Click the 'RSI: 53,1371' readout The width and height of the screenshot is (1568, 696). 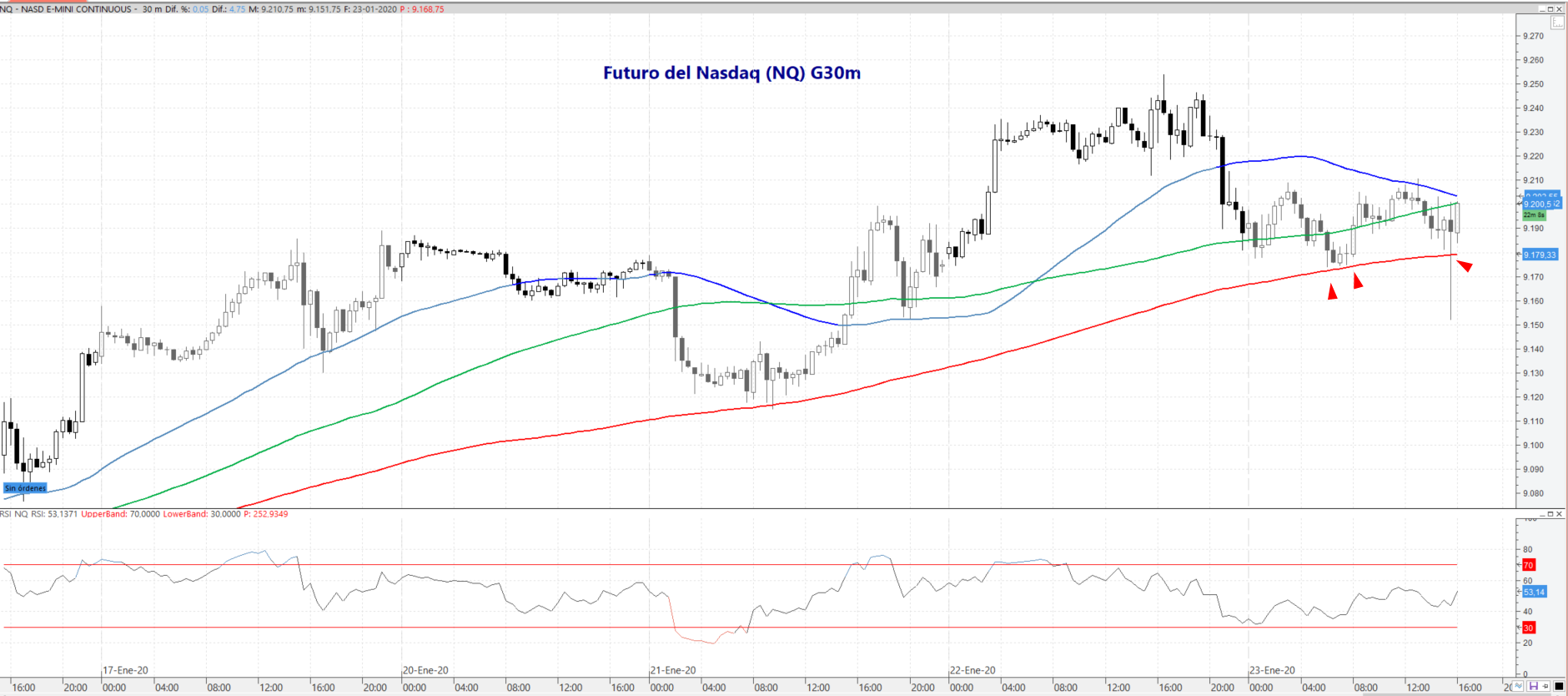[54, 514]
